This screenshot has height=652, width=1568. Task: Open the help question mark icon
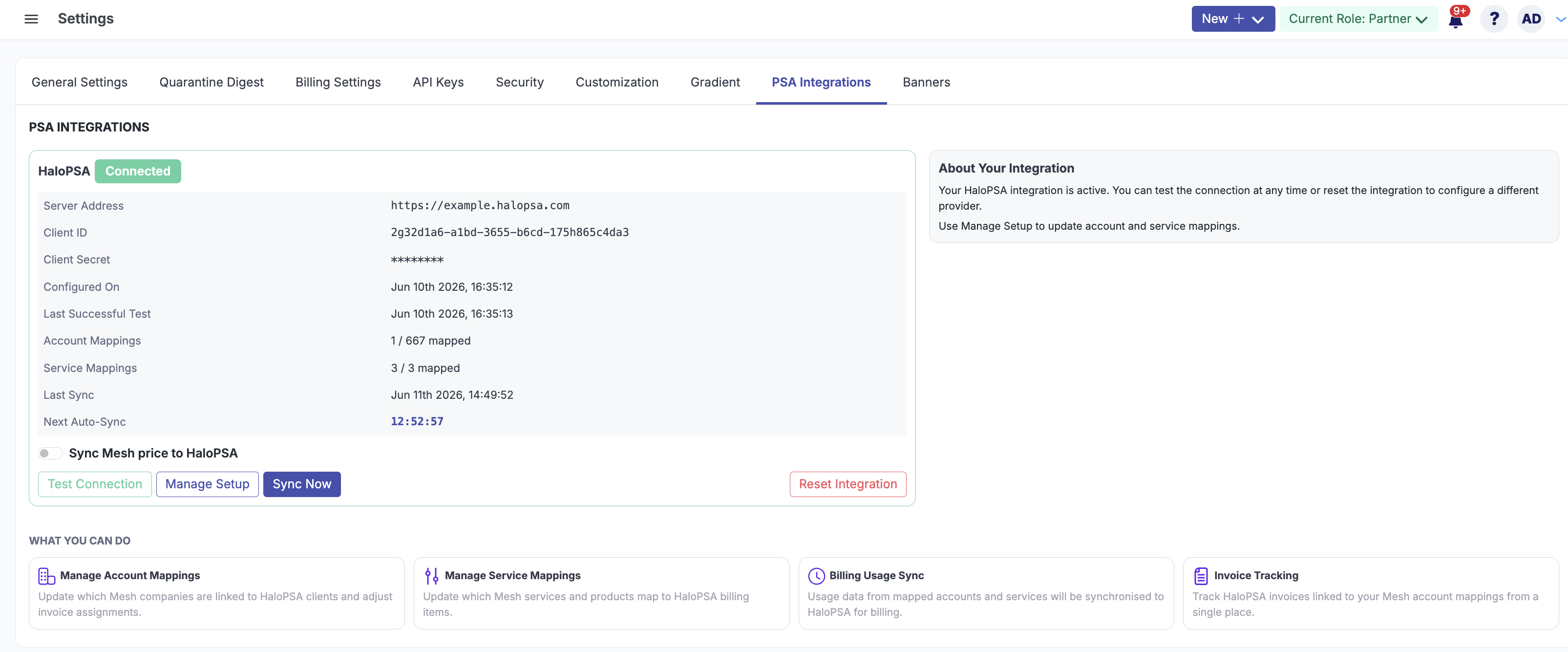pyautogui.click(x=1494, y=19)
